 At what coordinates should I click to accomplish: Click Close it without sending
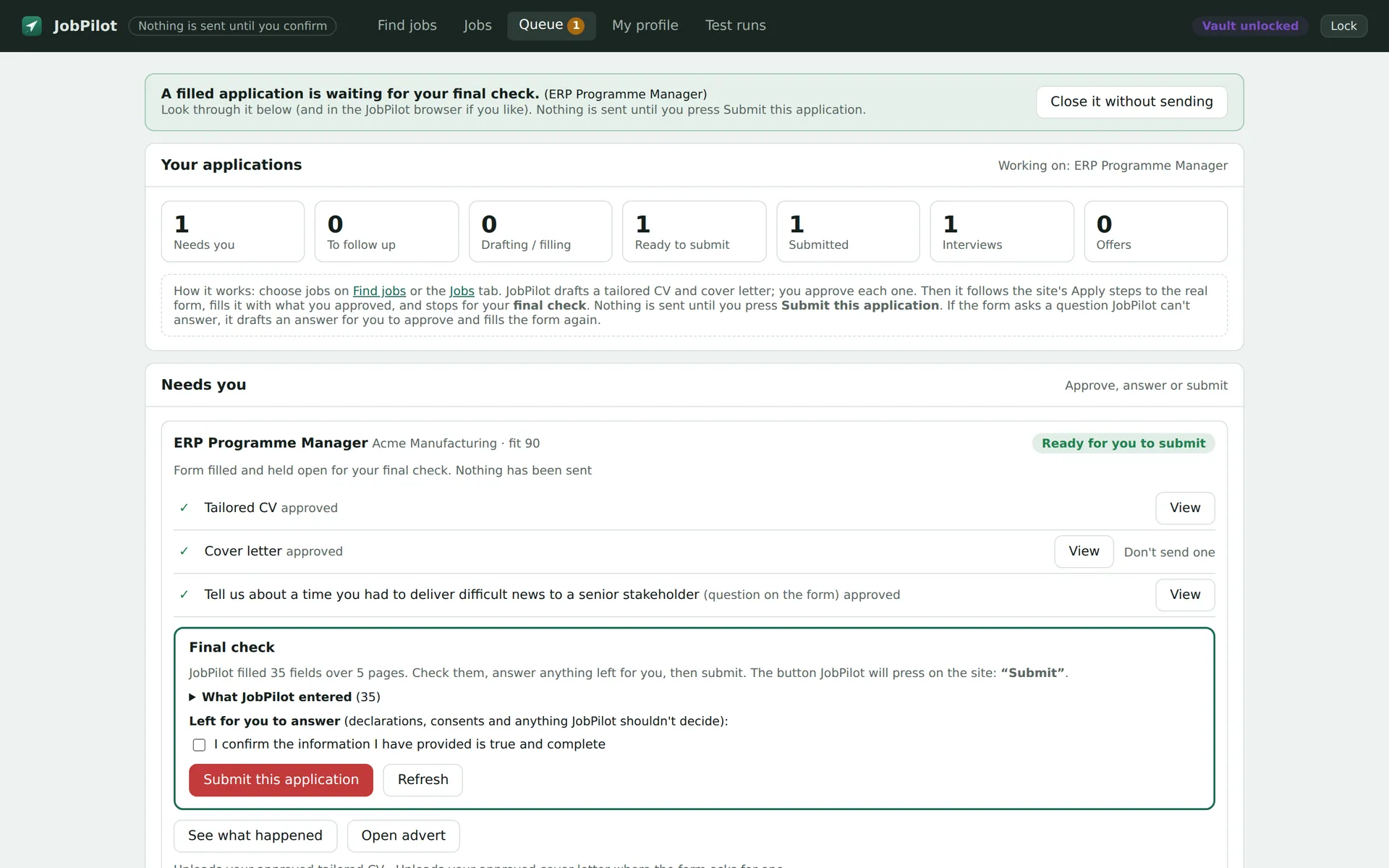[x=1131, y=102]
